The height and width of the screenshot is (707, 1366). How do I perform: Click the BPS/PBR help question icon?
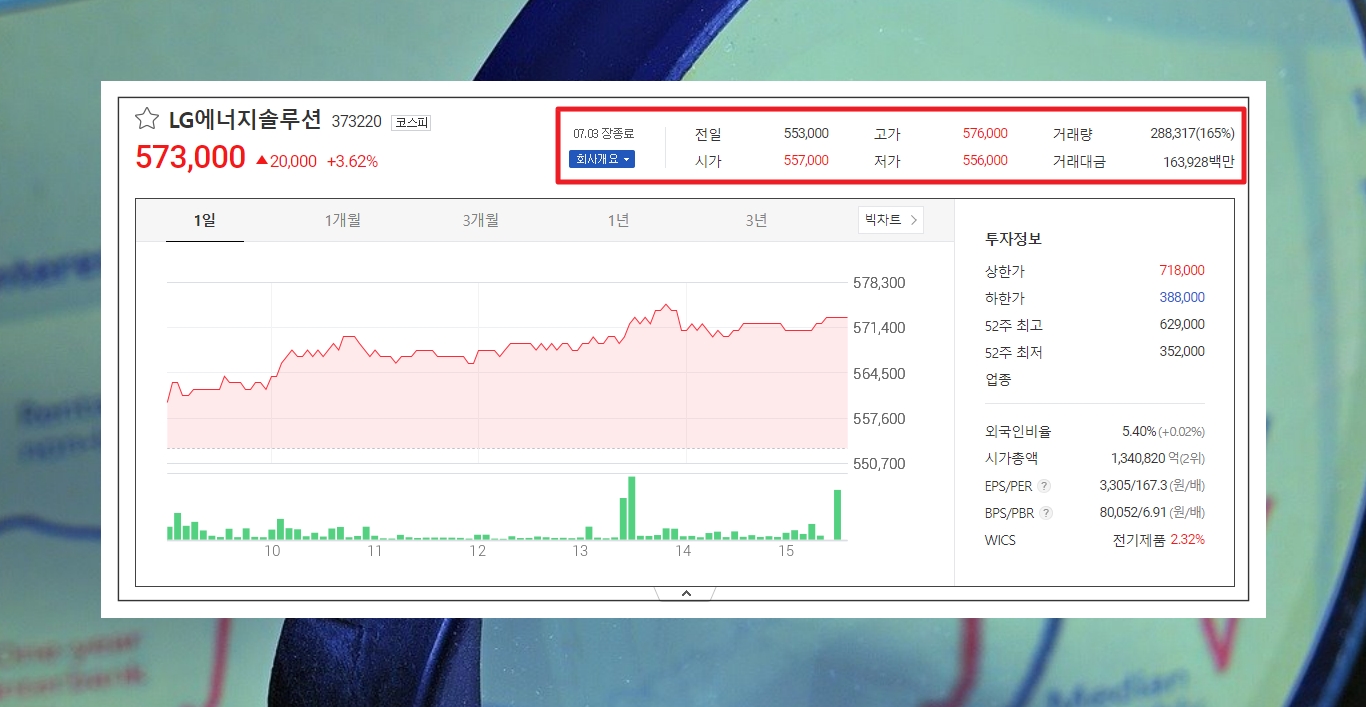[1047, 513]
